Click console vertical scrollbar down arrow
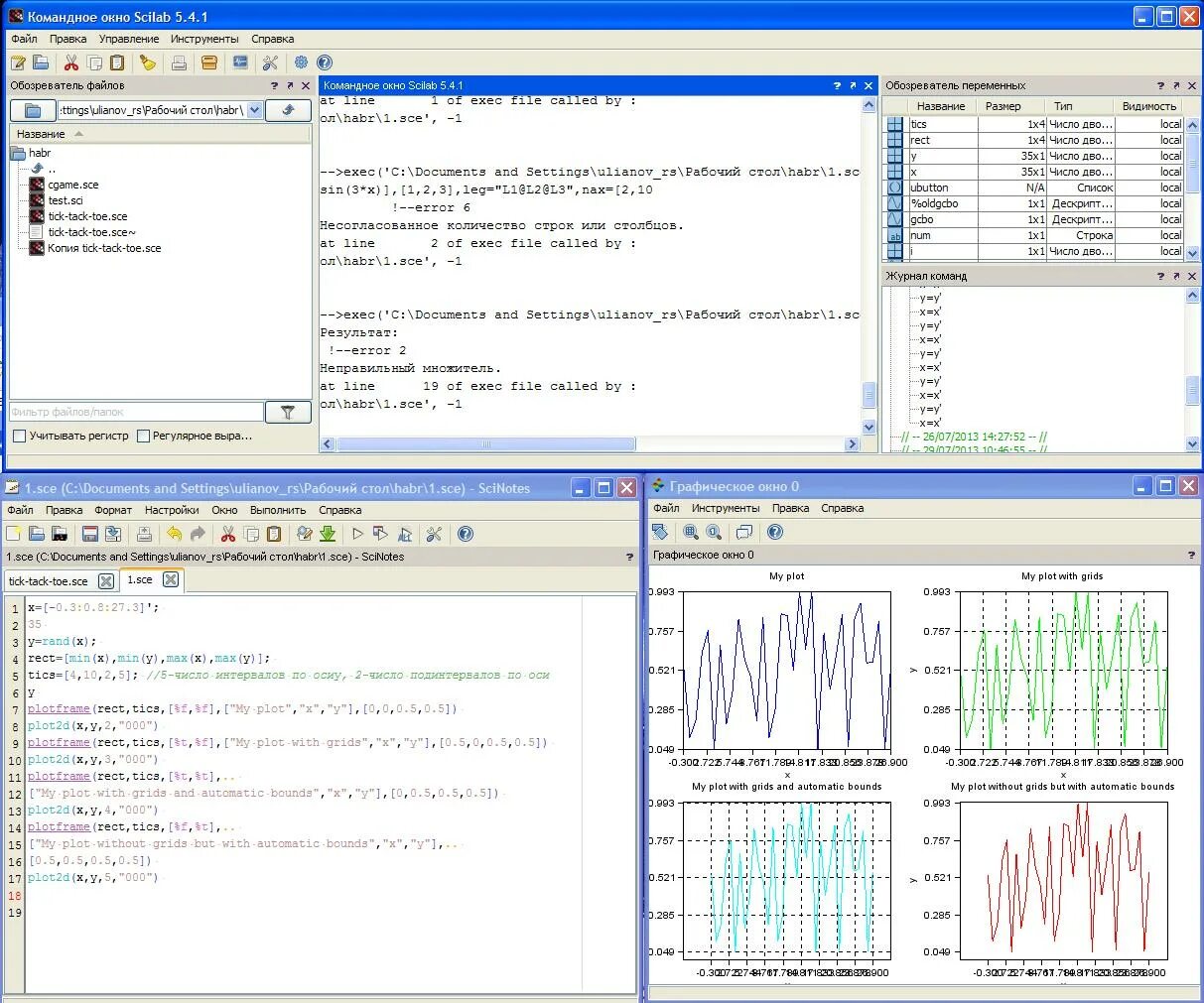The image size is (1204, 1003). 869,428
